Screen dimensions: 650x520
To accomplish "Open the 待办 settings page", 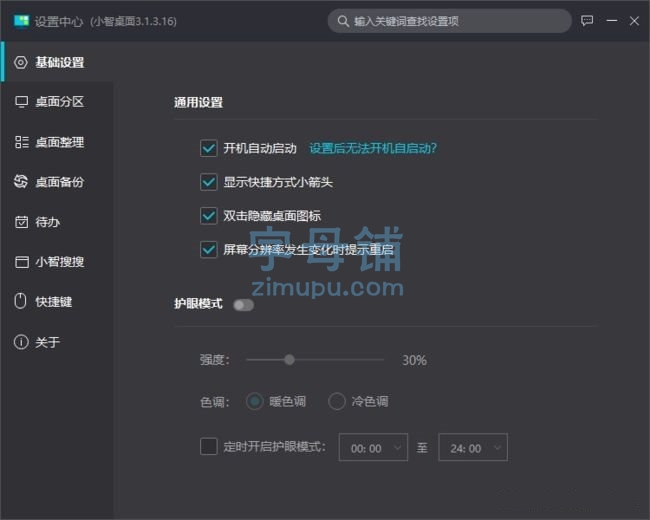I will 57,222.
